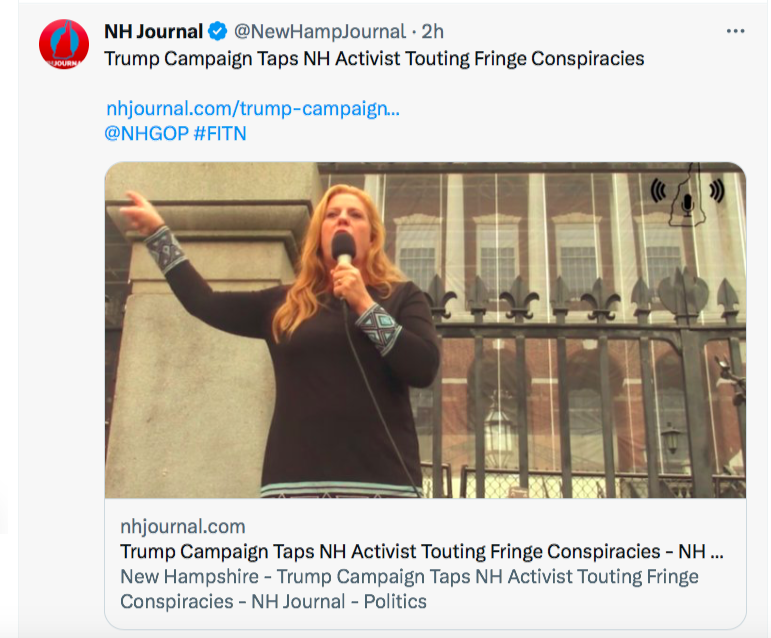Open the NH Journal profile avatar

tap(64, 44)
